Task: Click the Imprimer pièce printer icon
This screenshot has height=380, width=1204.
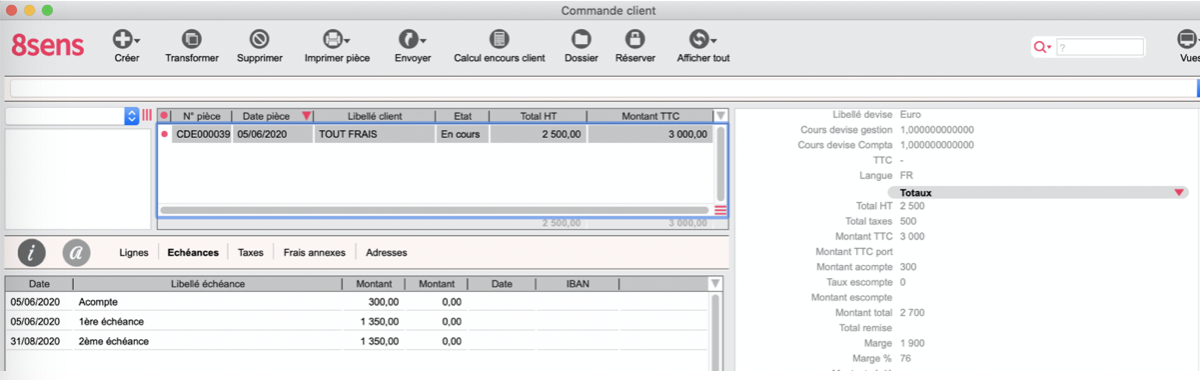Action: coord(332,40)
